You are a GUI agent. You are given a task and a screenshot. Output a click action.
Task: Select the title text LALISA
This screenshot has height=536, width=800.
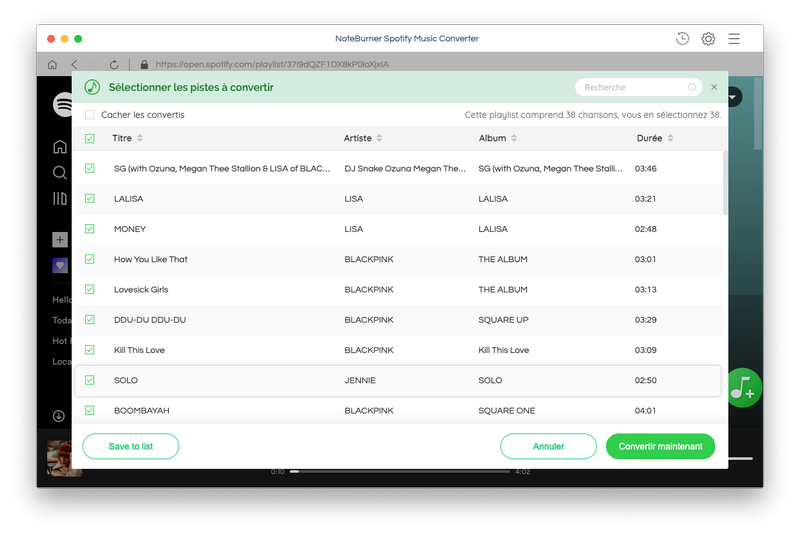click(x=129, y=199)
